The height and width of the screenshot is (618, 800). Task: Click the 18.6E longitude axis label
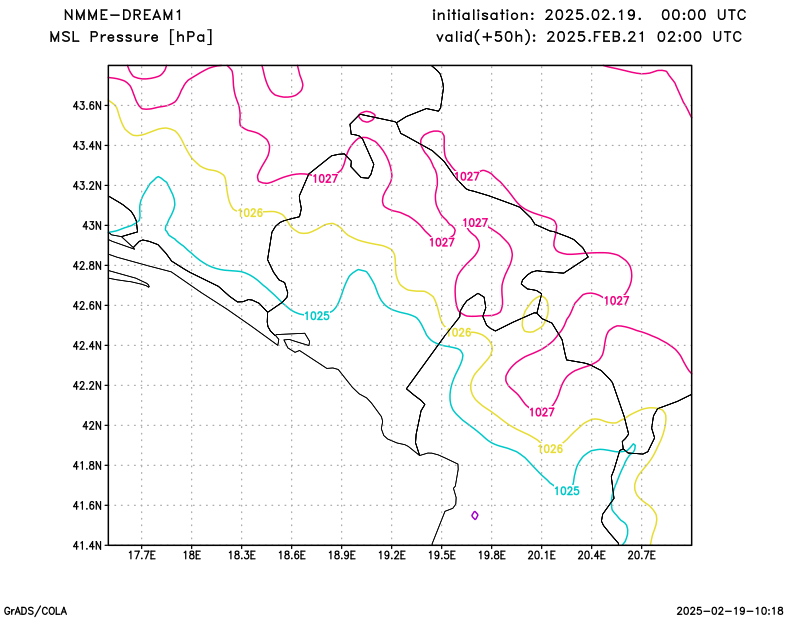pyautogui.click(x=292, y=555)
